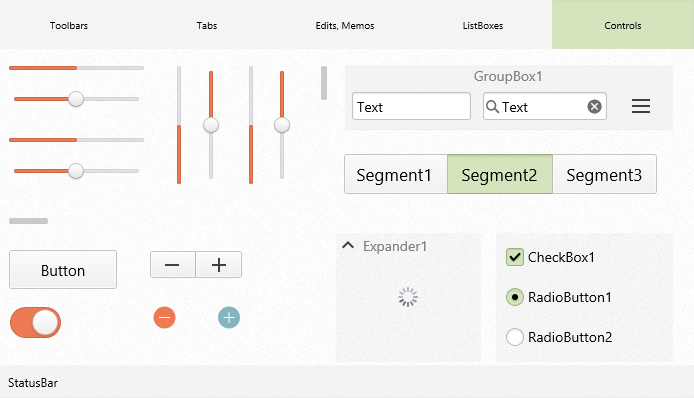Click the plain Text input field
The width and height of the screenshot is (694, 398).
[x=411, y=106]
